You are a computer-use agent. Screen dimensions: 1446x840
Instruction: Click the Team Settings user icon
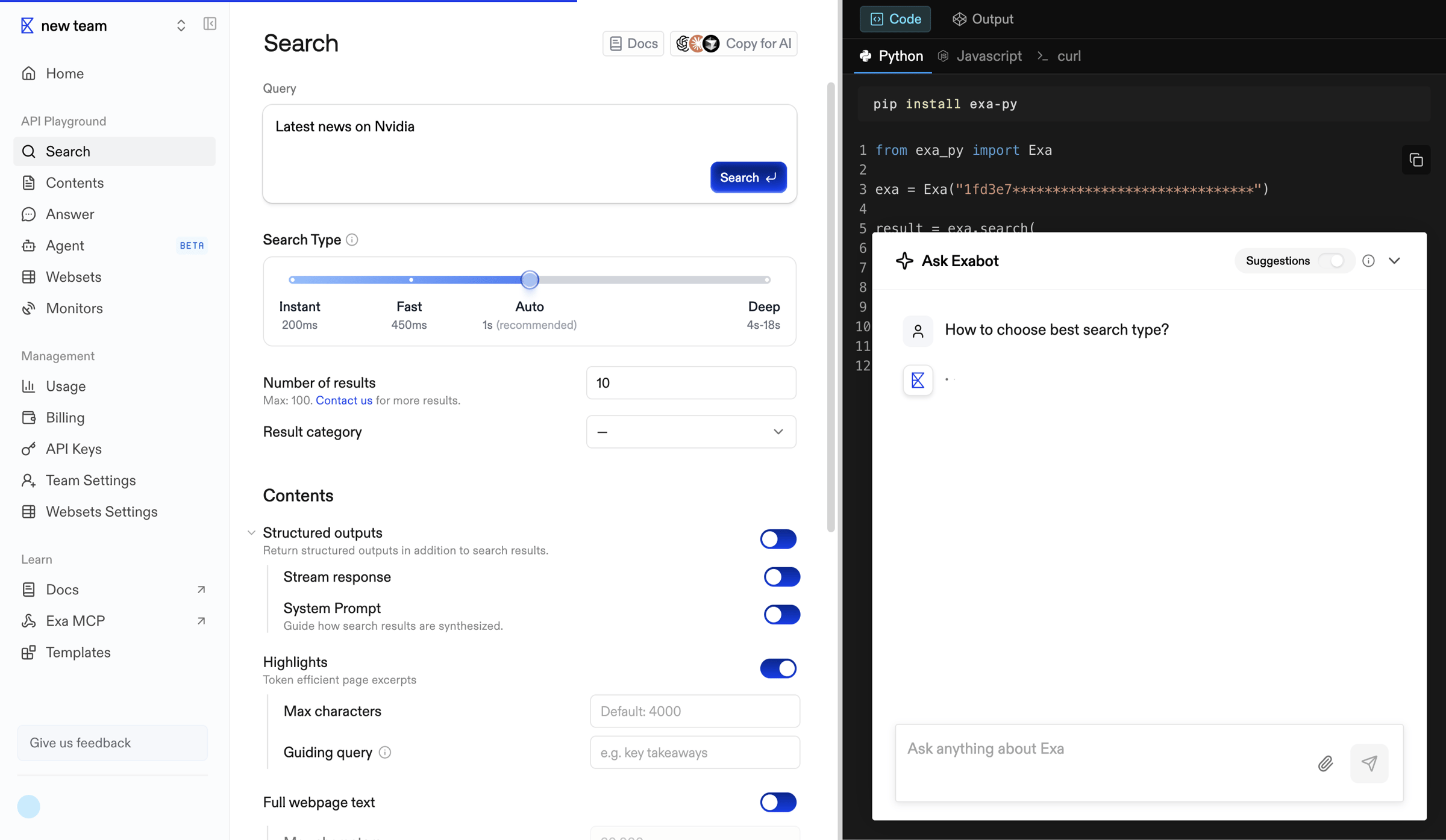28,480
